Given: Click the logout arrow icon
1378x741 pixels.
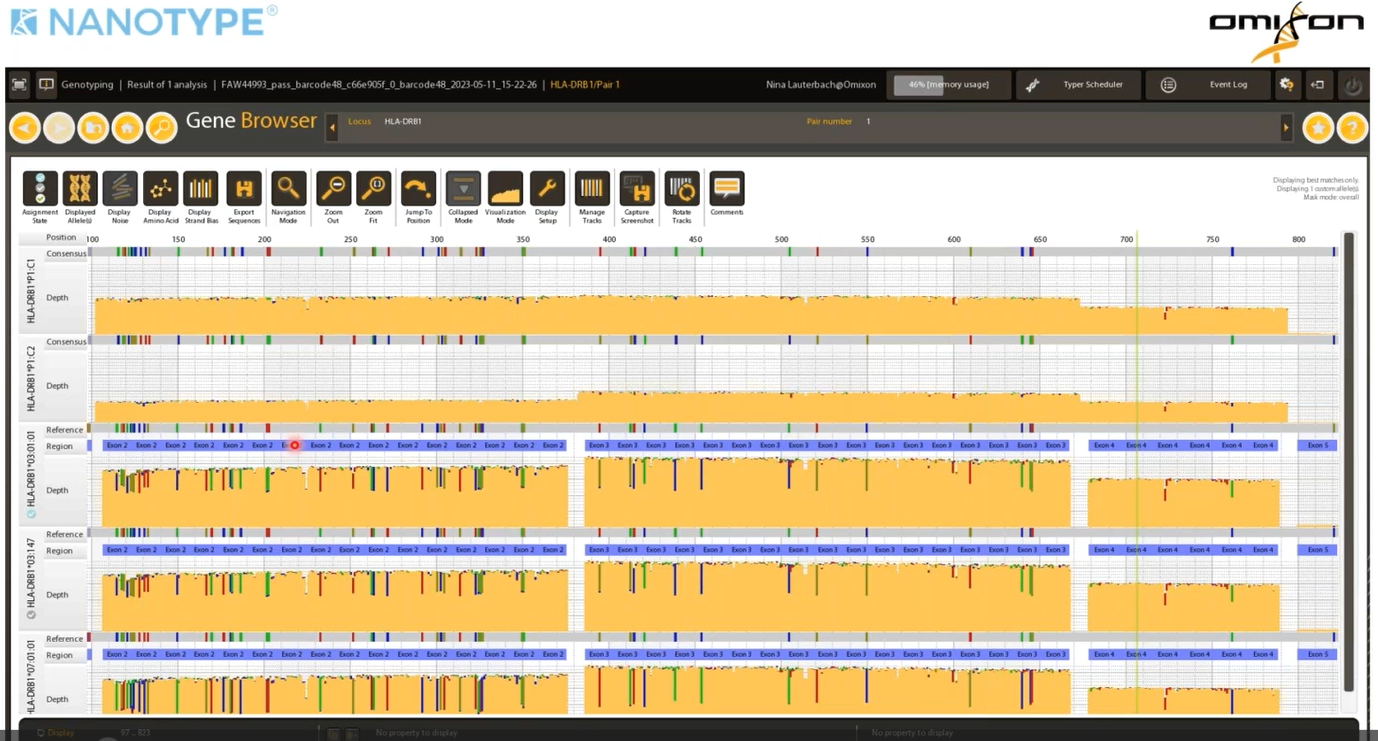Looking at the screenshot, I should [x=1317, y=85].
